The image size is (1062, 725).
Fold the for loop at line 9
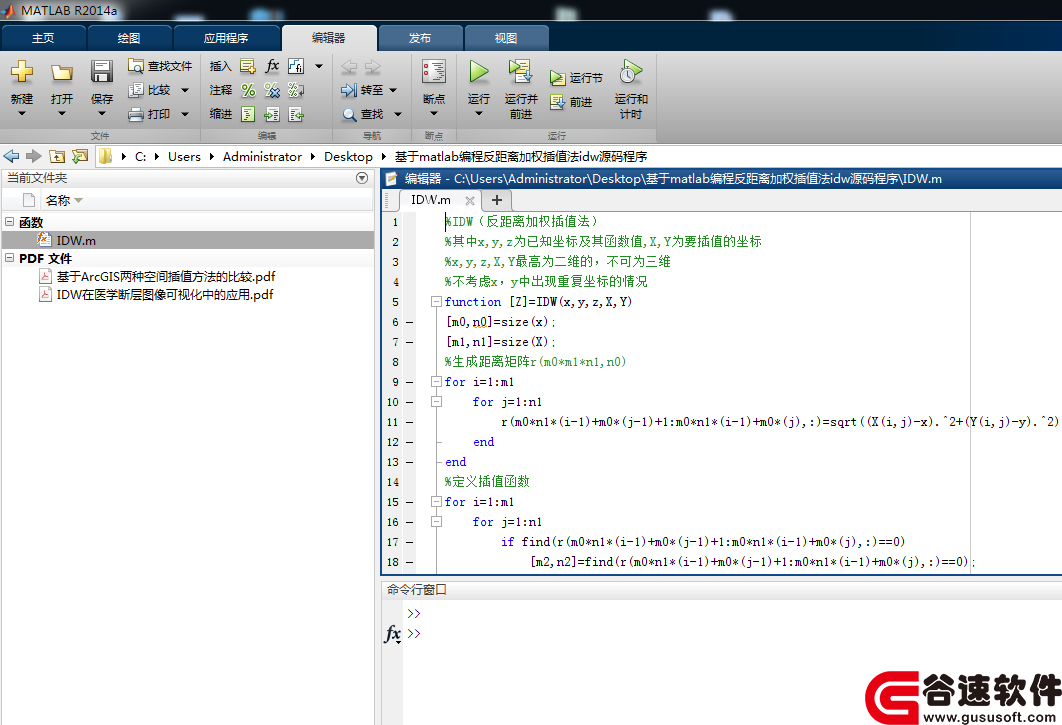437,381
